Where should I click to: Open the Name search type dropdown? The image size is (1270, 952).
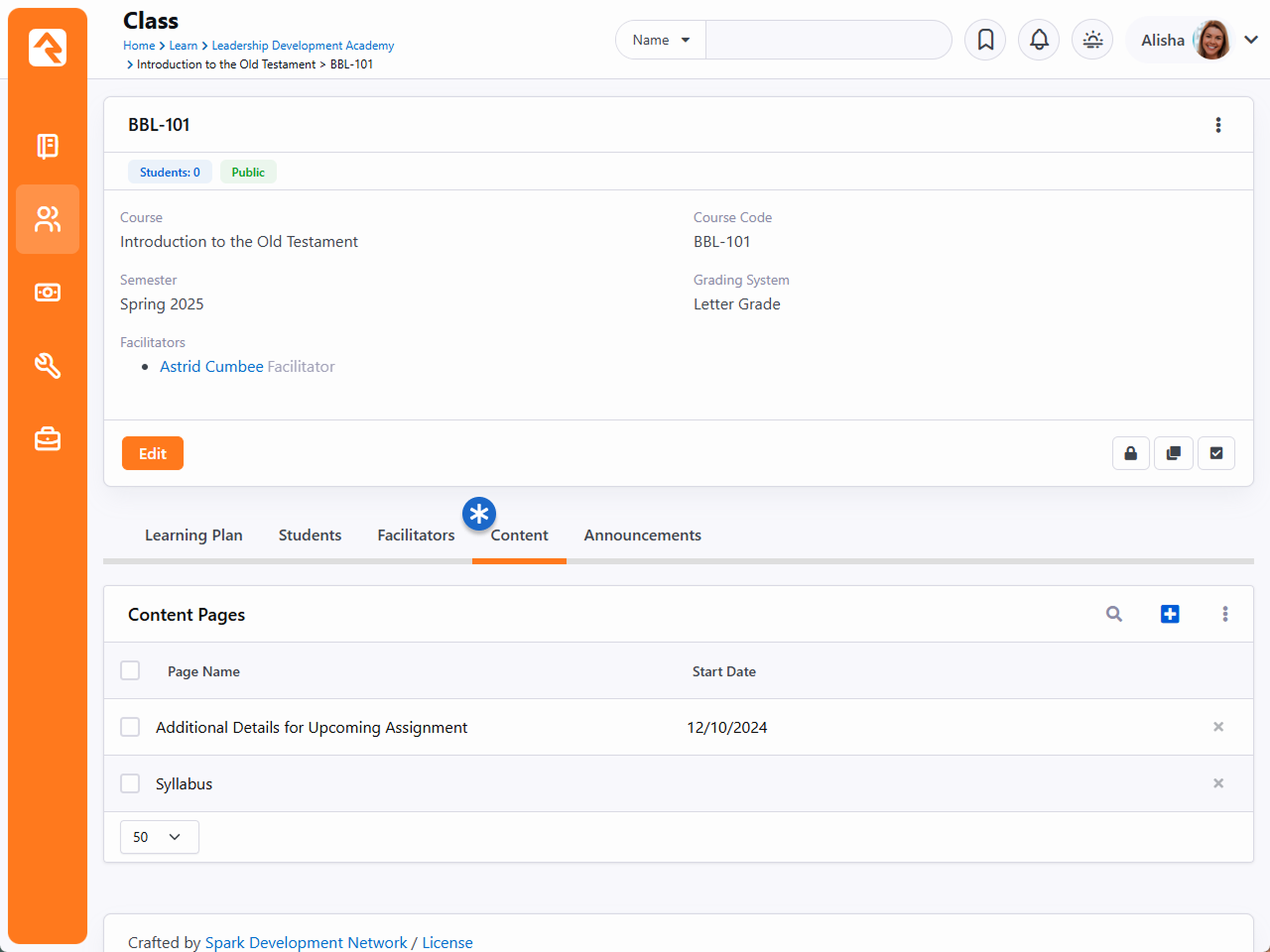click(661, 40)
